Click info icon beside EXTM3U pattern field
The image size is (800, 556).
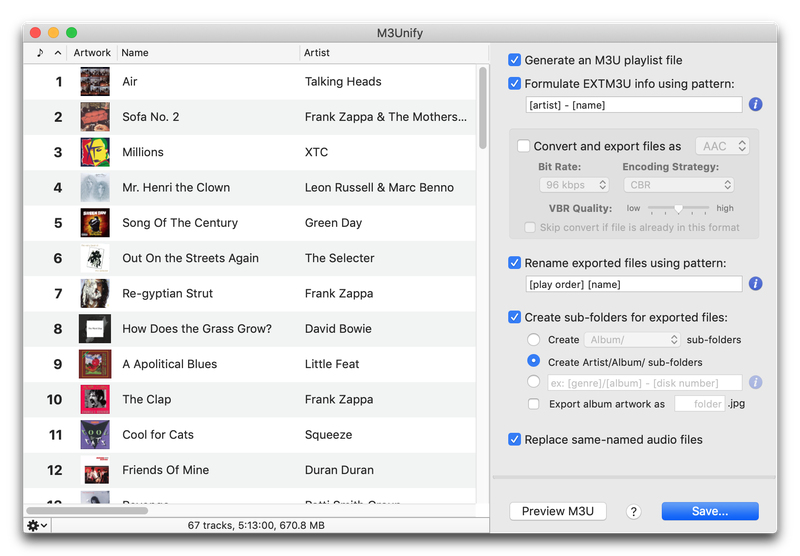755,105
